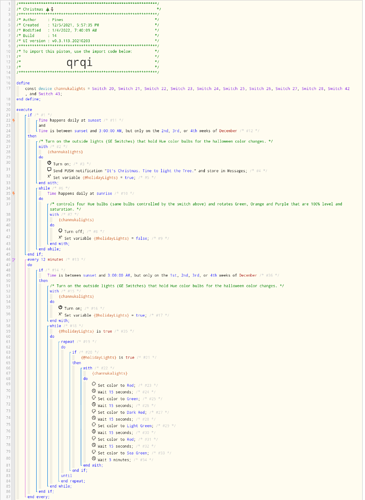Select the import code qrqi
Viewport: 365px width, 500px height.
[79, 62]
